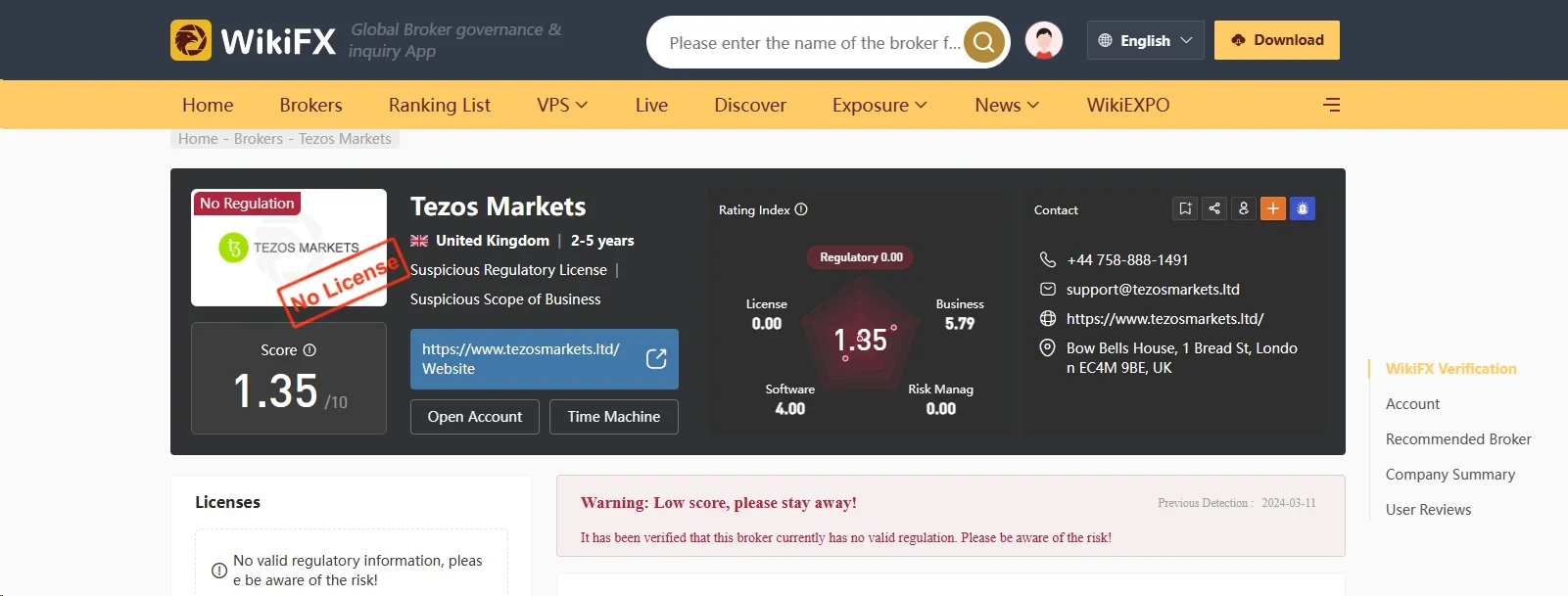Open the user avatar profile
The image size is (1568, 596).
click(1044, 41)
